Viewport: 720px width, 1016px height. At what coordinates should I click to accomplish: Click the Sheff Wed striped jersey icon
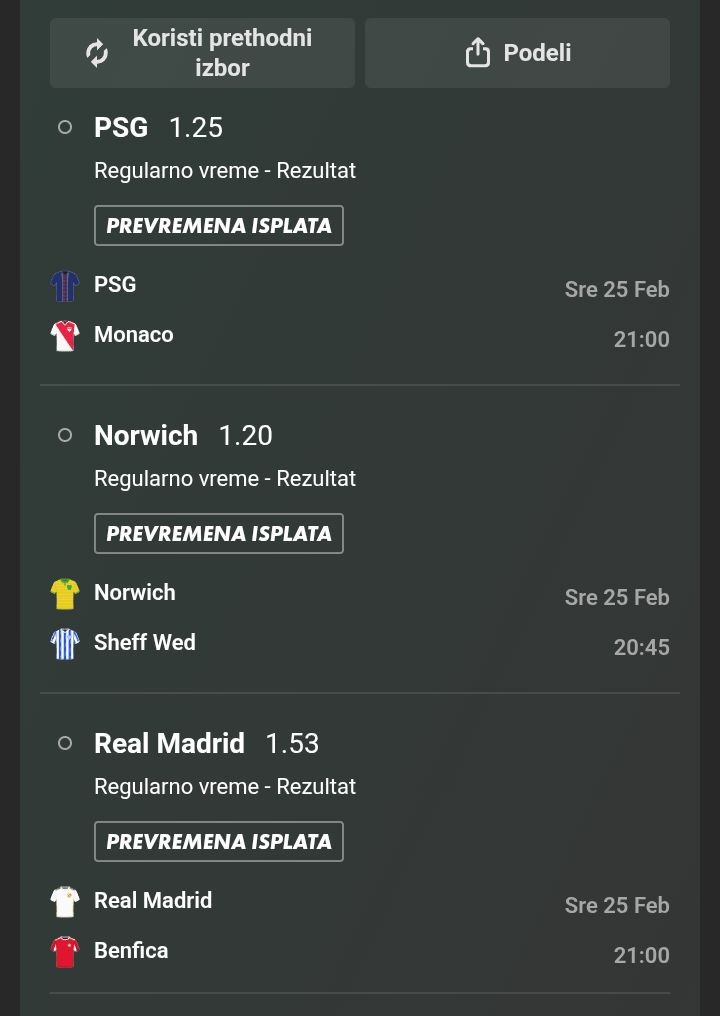[65, 643]
